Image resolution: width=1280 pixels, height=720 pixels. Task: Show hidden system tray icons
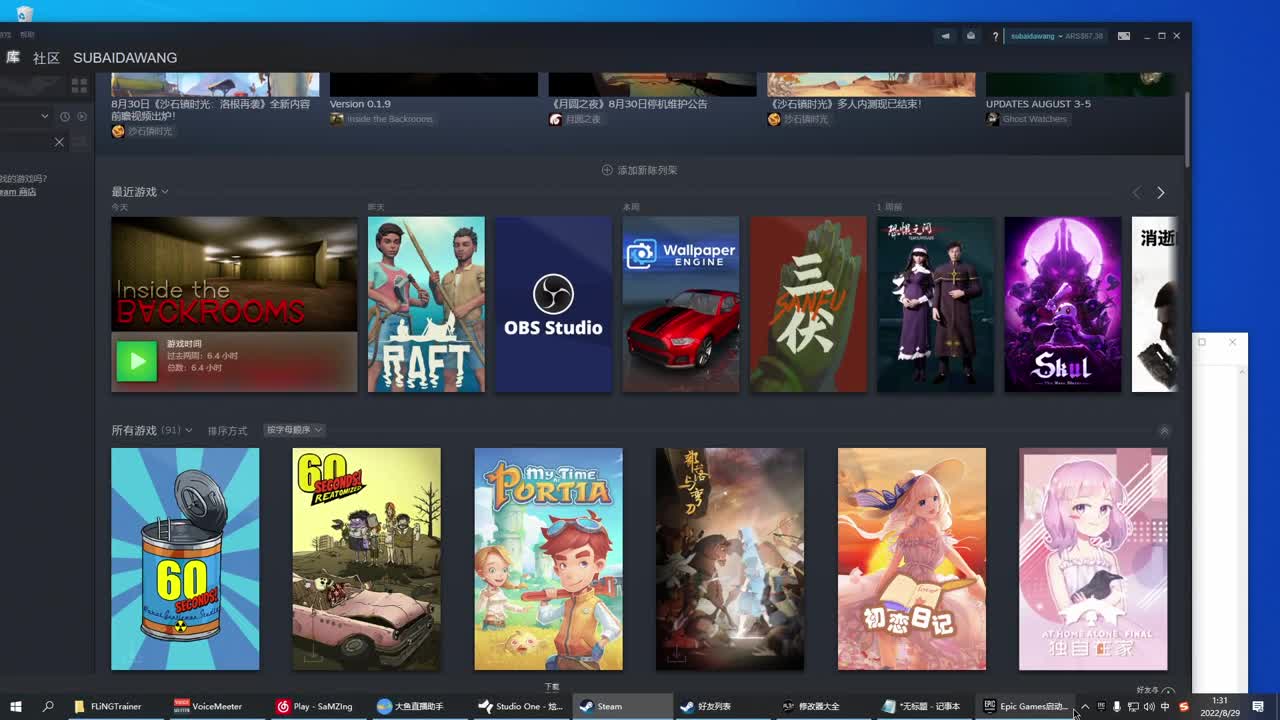(x=1085, y=706)
